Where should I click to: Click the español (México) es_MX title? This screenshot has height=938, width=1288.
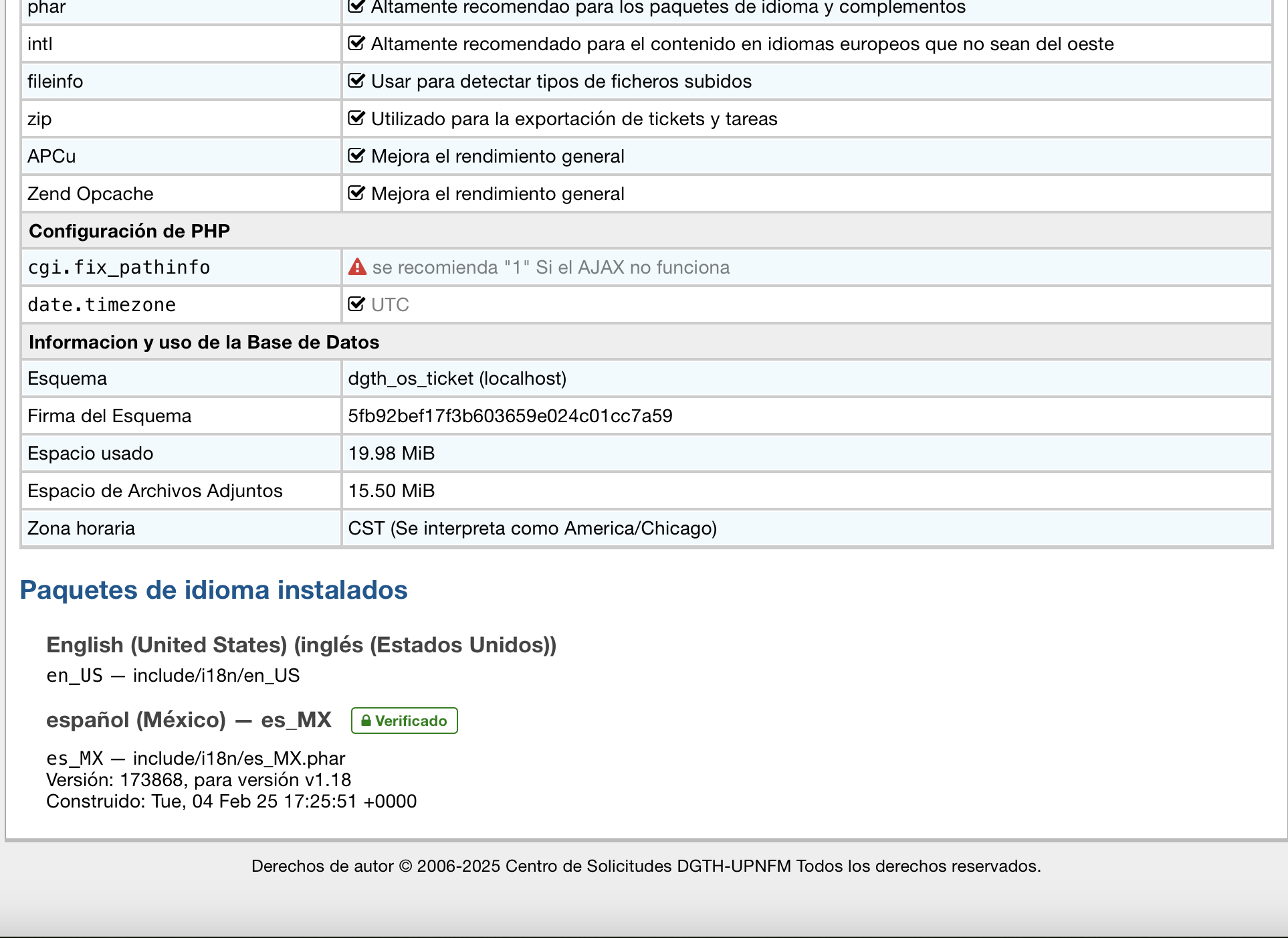coord(189,720)
